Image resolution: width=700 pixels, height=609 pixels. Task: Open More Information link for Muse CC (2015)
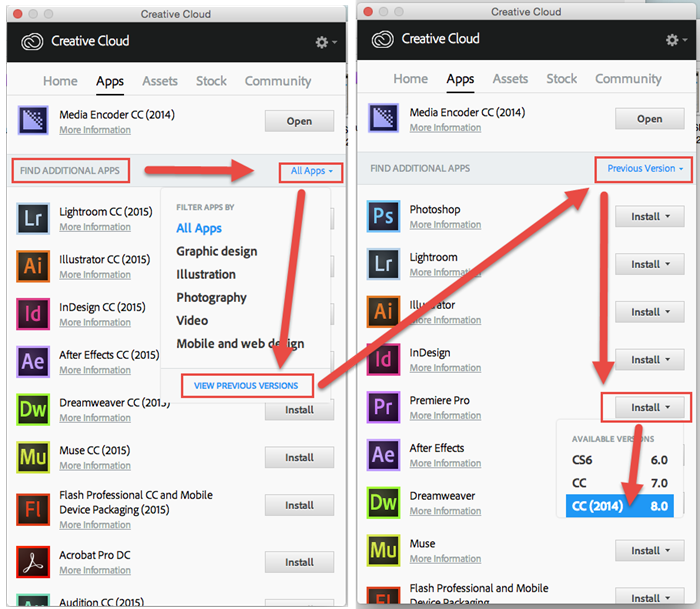(95, 466)
